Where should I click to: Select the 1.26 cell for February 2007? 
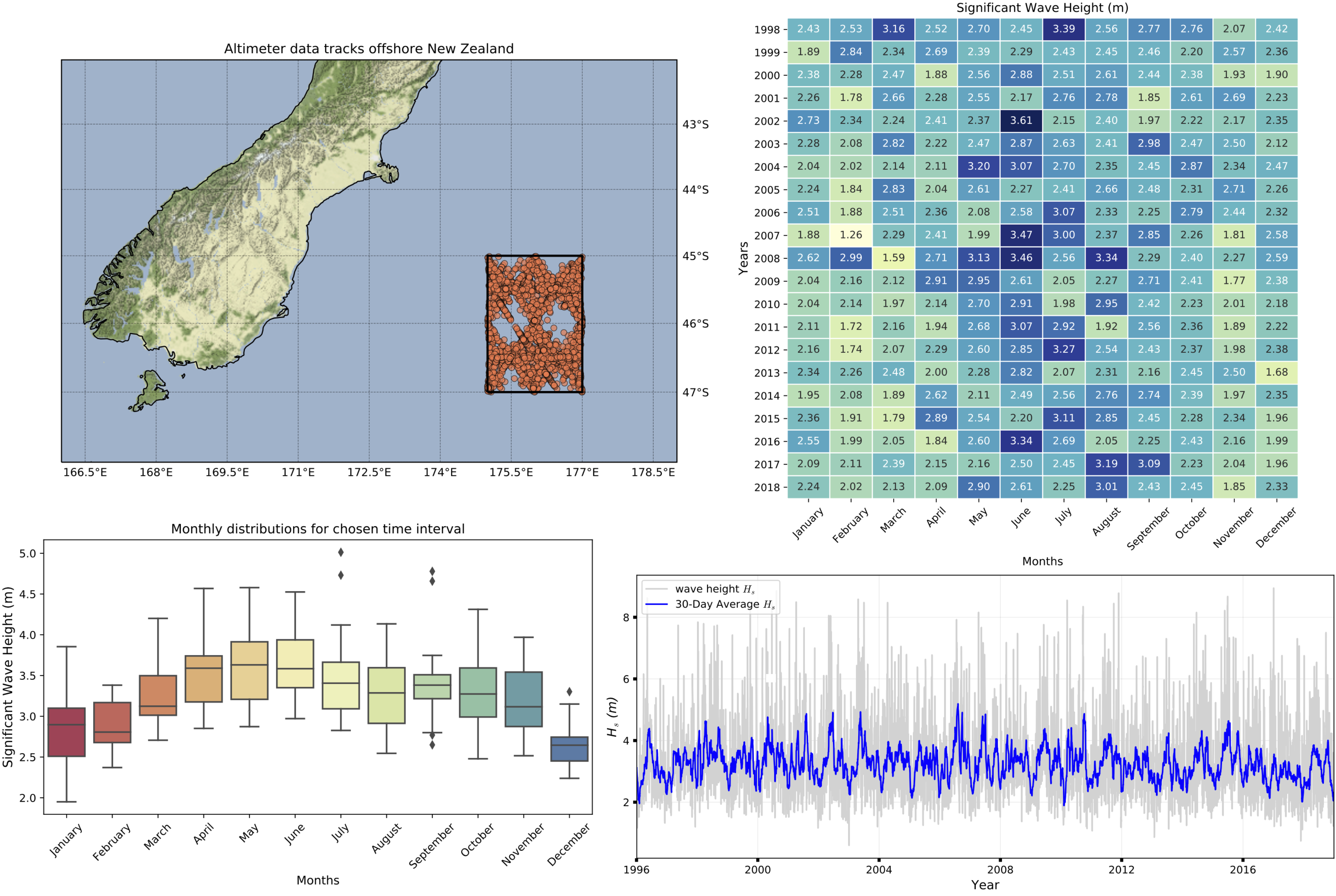(x=851, y=235)
